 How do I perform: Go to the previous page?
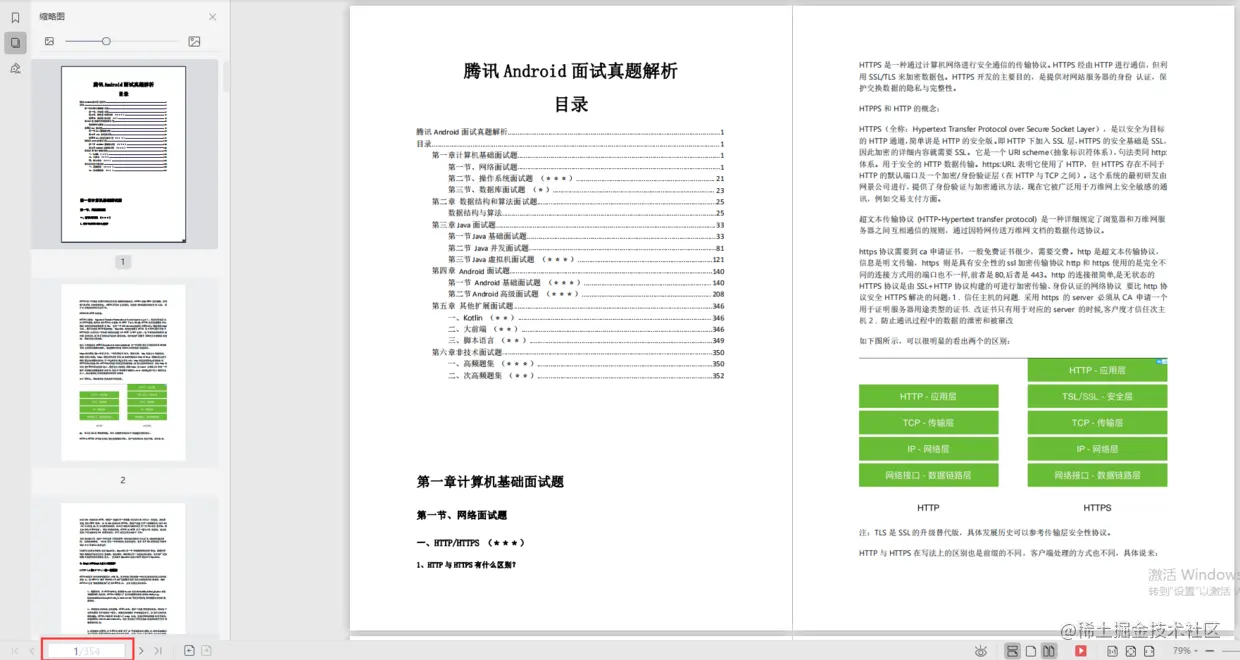coord(32,651)
